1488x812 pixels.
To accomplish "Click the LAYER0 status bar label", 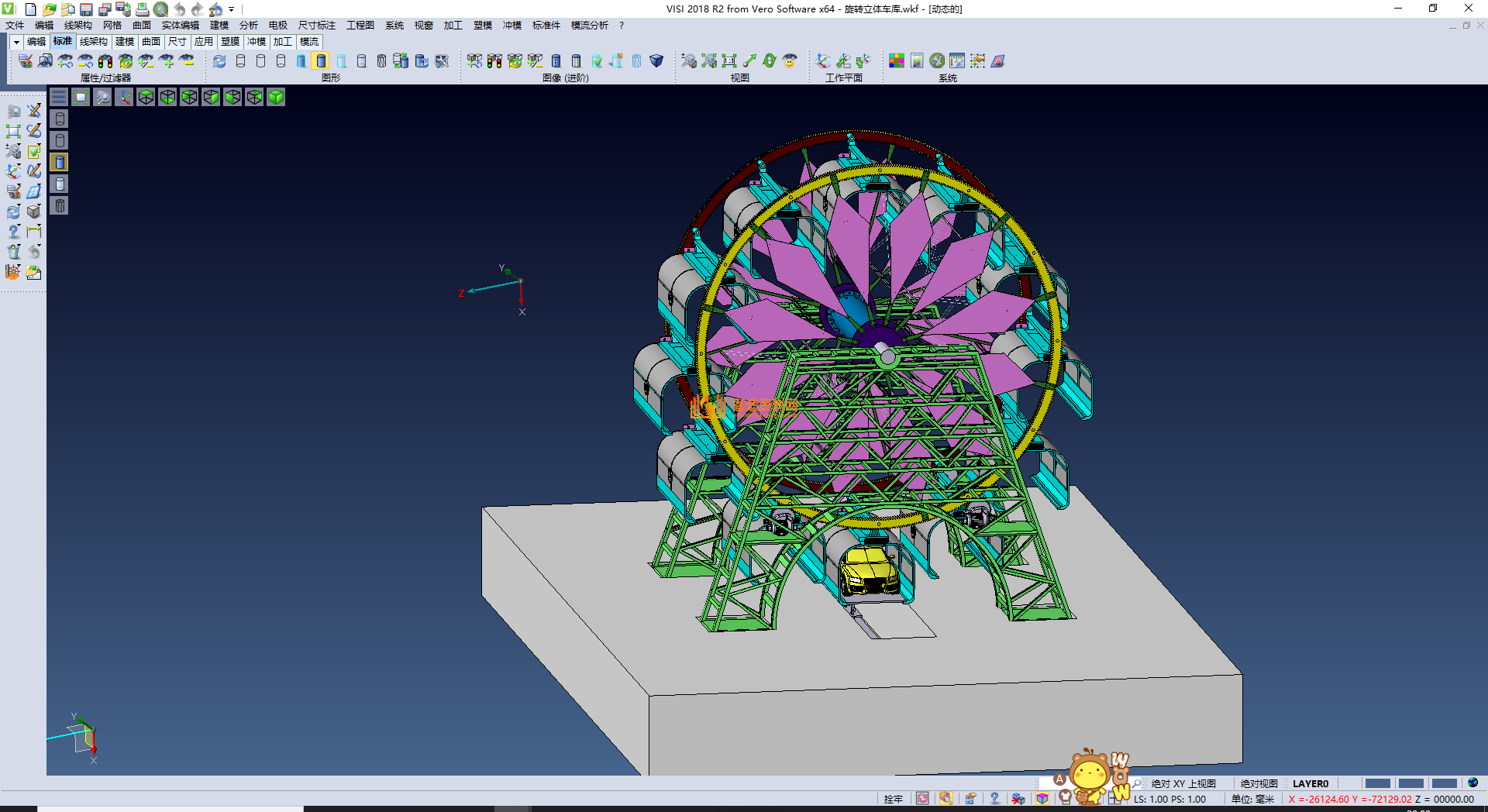I will [1310, 783].
